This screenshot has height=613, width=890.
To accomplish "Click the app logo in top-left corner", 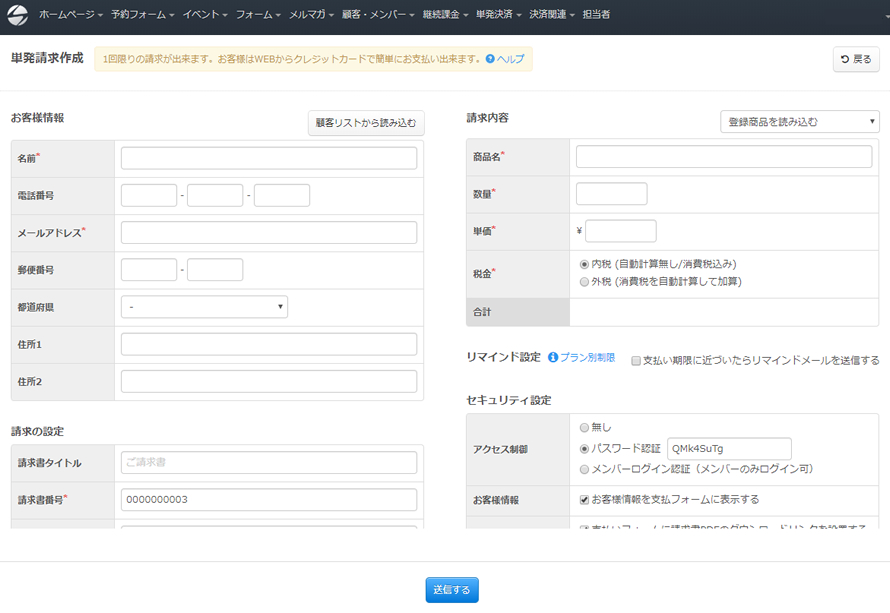I will [18, 15].
